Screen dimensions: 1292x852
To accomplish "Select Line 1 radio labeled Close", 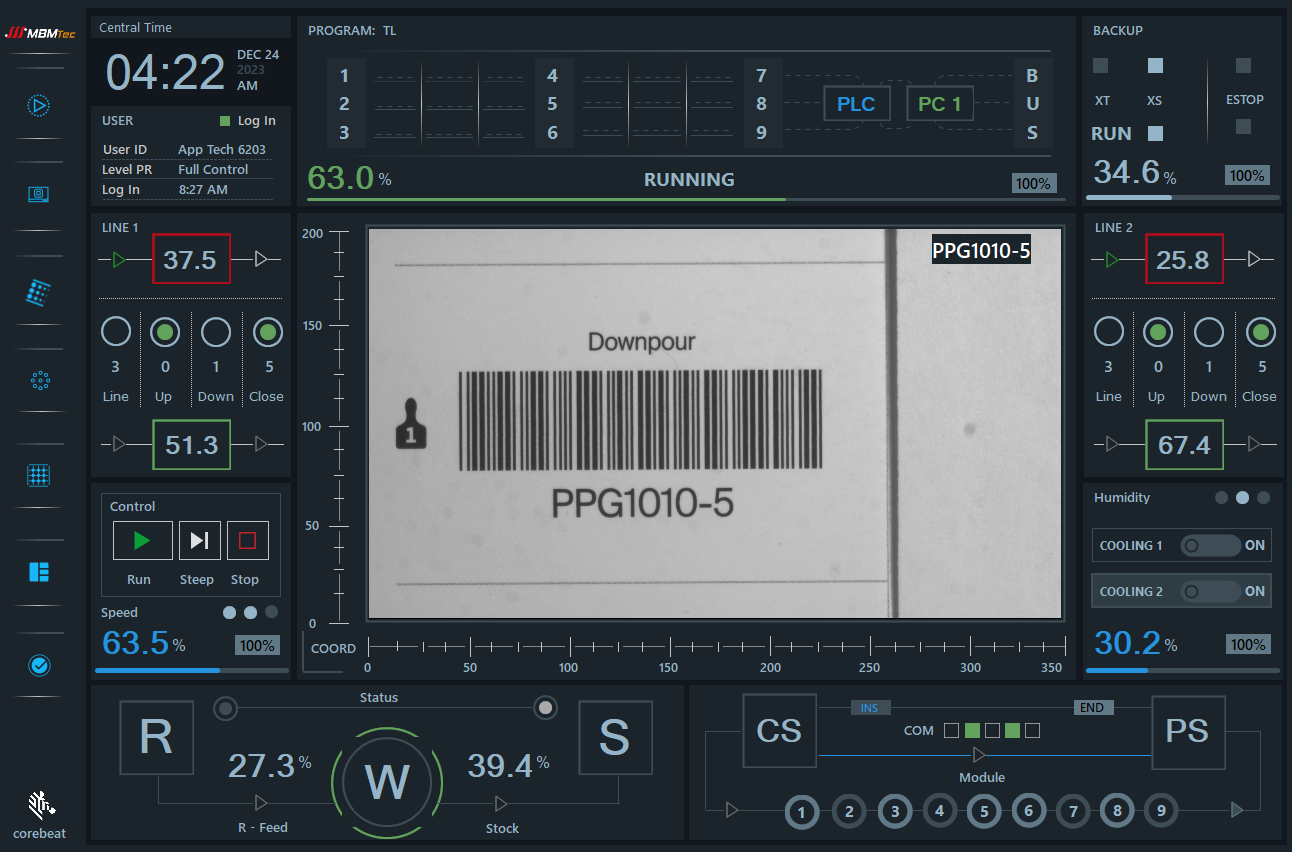I will pyautogui.click(x=267, y=332).
